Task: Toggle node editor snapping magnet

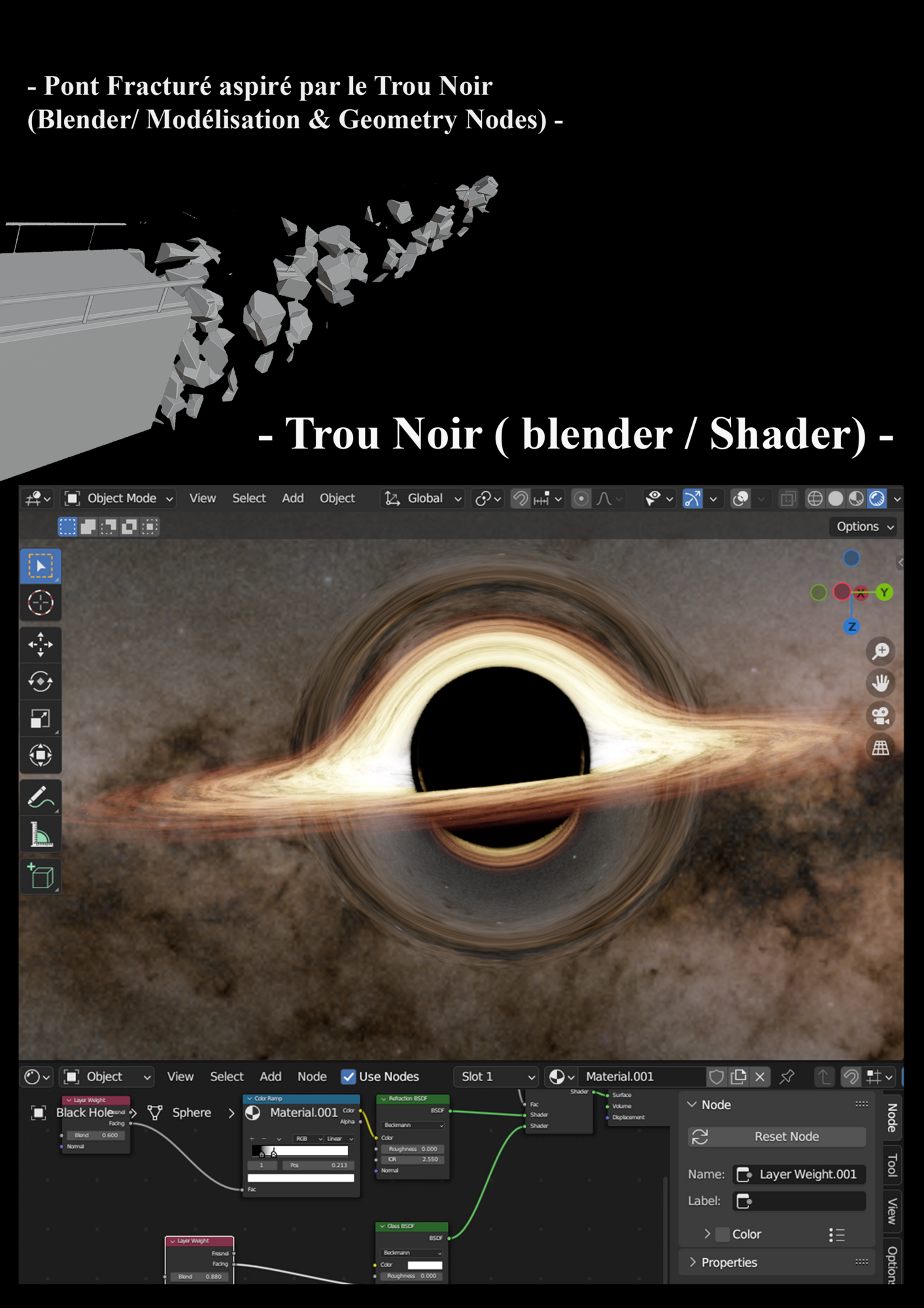Action: coord(851,1076)
